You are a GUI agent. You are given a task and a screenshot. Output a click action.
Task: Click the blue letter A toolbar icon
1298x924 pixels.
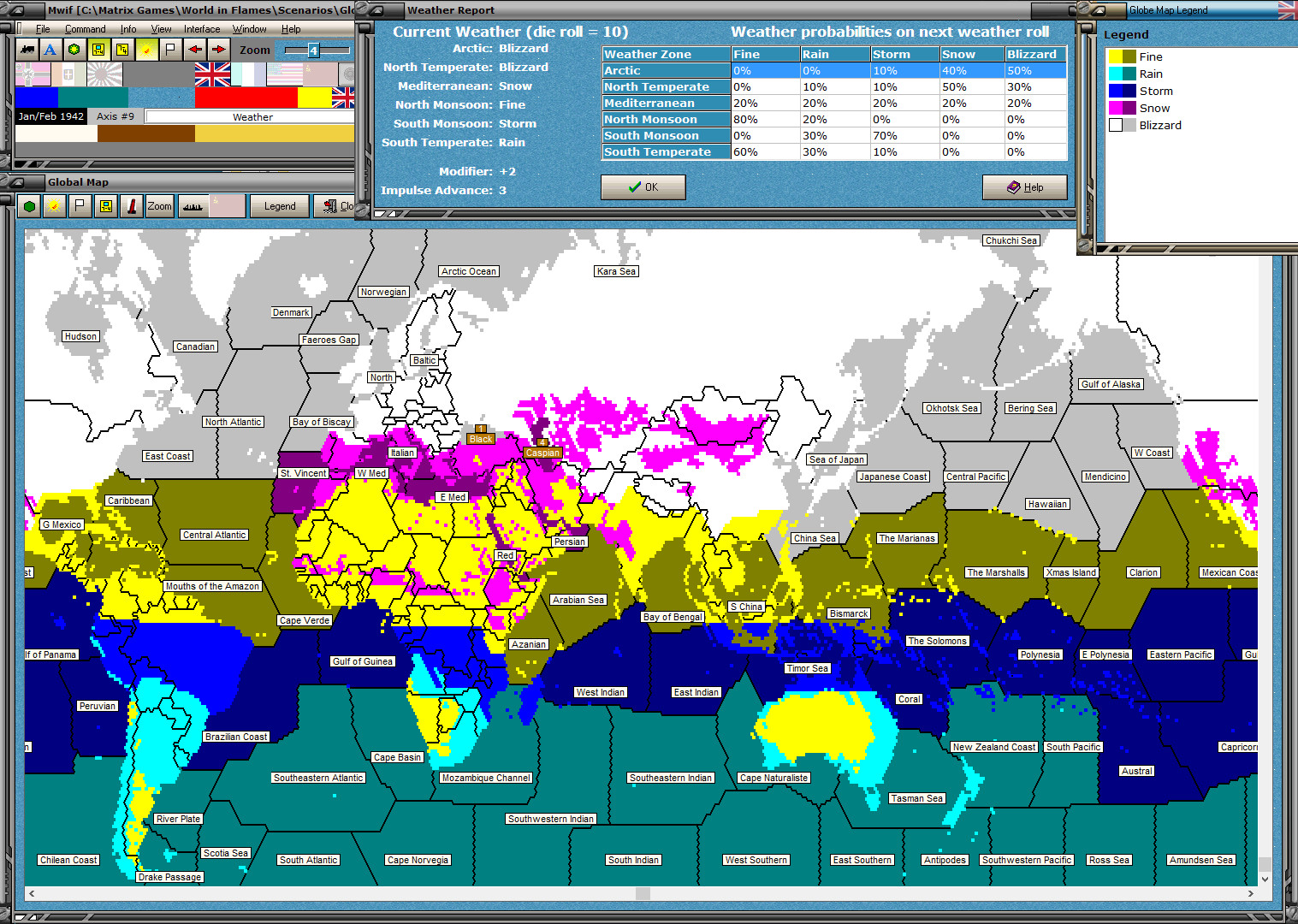pyautogui.click(x=50, y=50)
